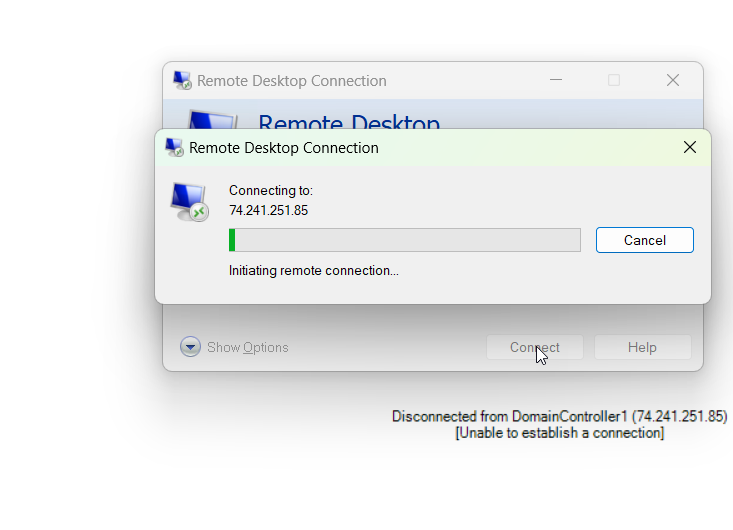The image size is (733, 530).
Task: Click the remote computer icon beside Connecting to
Action: click(189, 202)
